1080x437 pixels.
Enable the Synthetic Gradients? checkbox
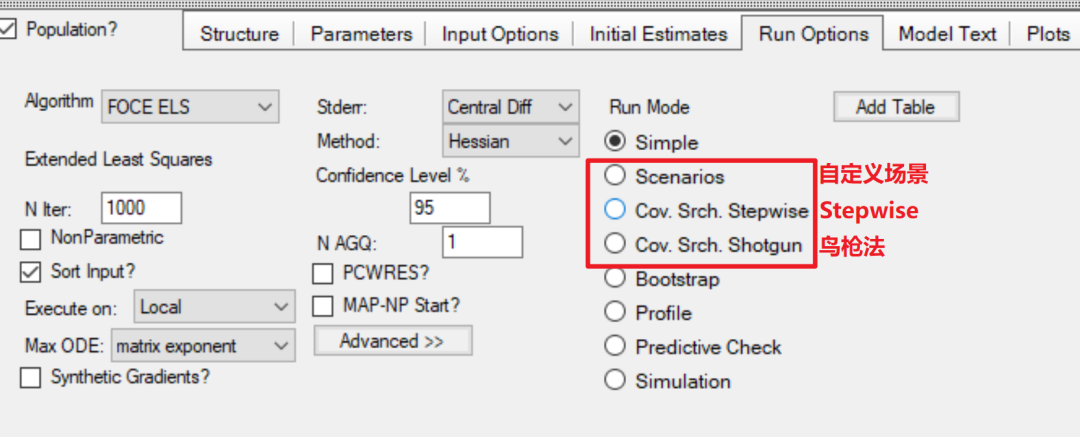click(x=32, y=378)
